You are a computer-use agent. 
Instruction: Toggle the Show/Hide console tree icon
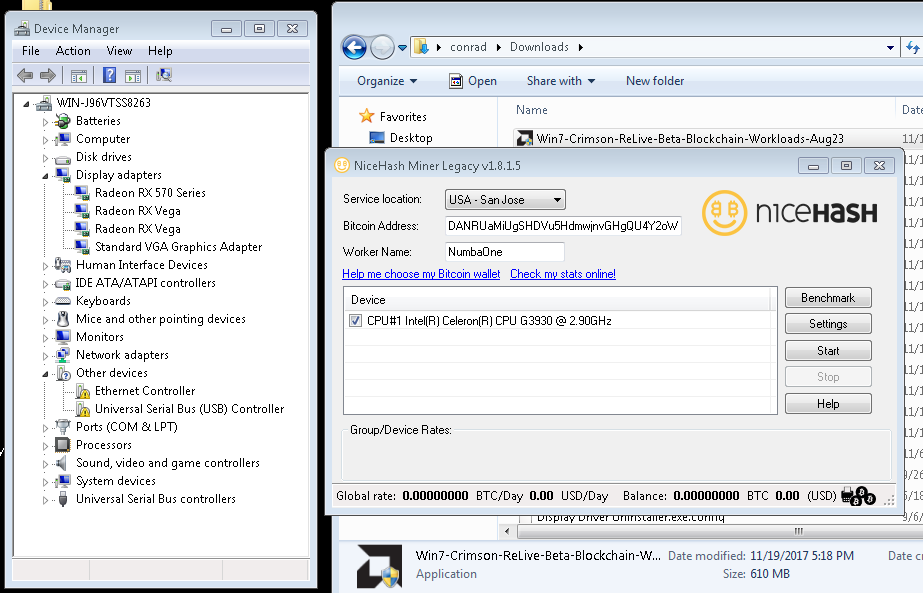click(x=78, y=74)
